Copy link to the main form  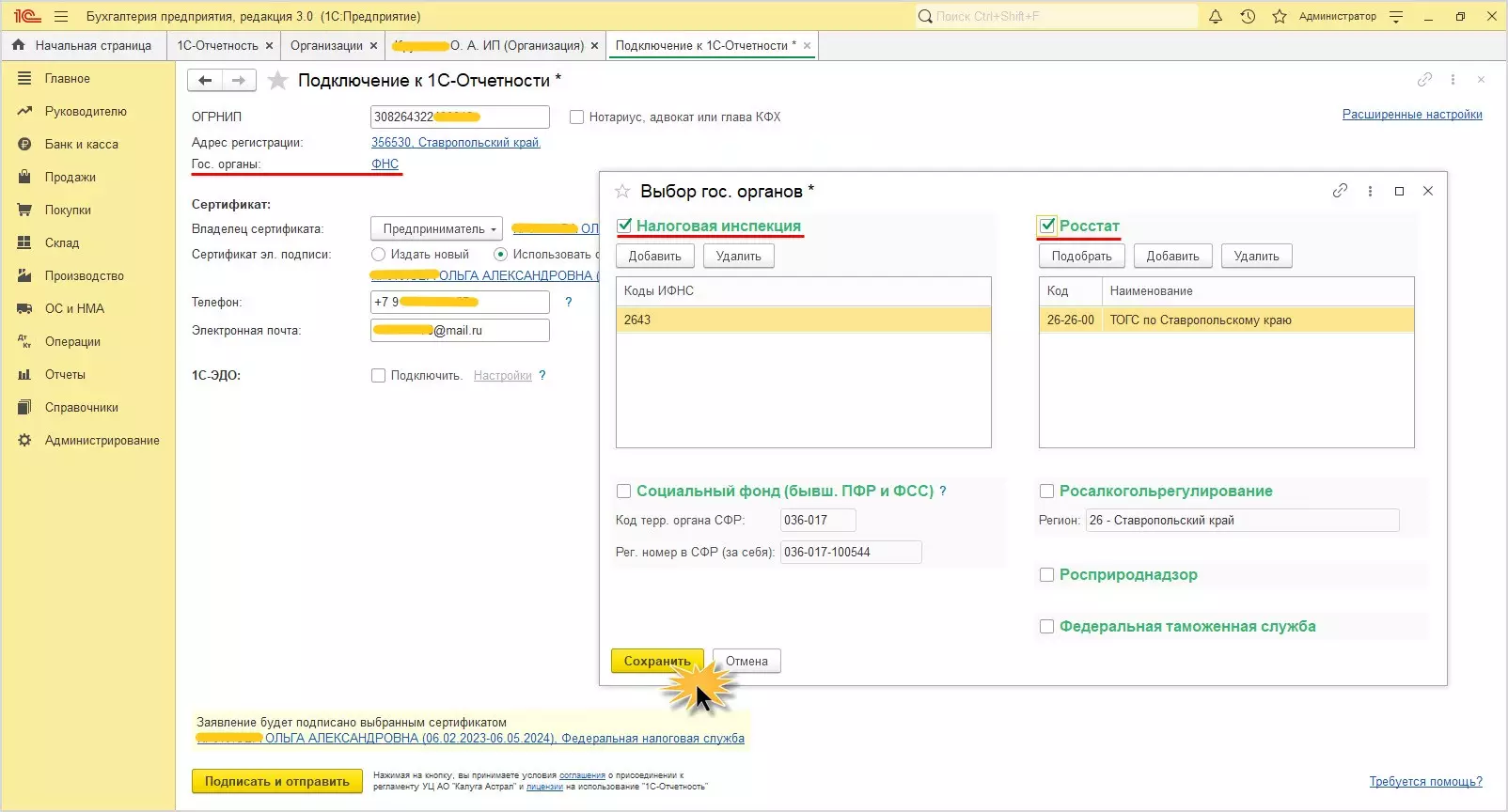(x=1424, y=80)
